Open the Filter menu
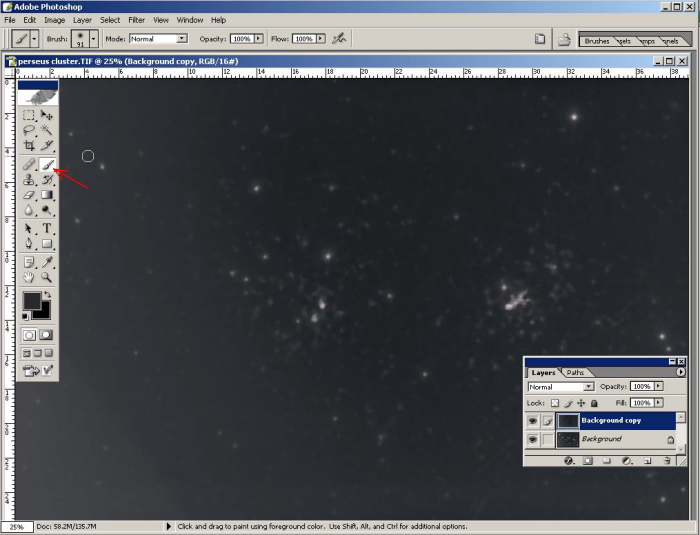 click(x=136, y=20)
